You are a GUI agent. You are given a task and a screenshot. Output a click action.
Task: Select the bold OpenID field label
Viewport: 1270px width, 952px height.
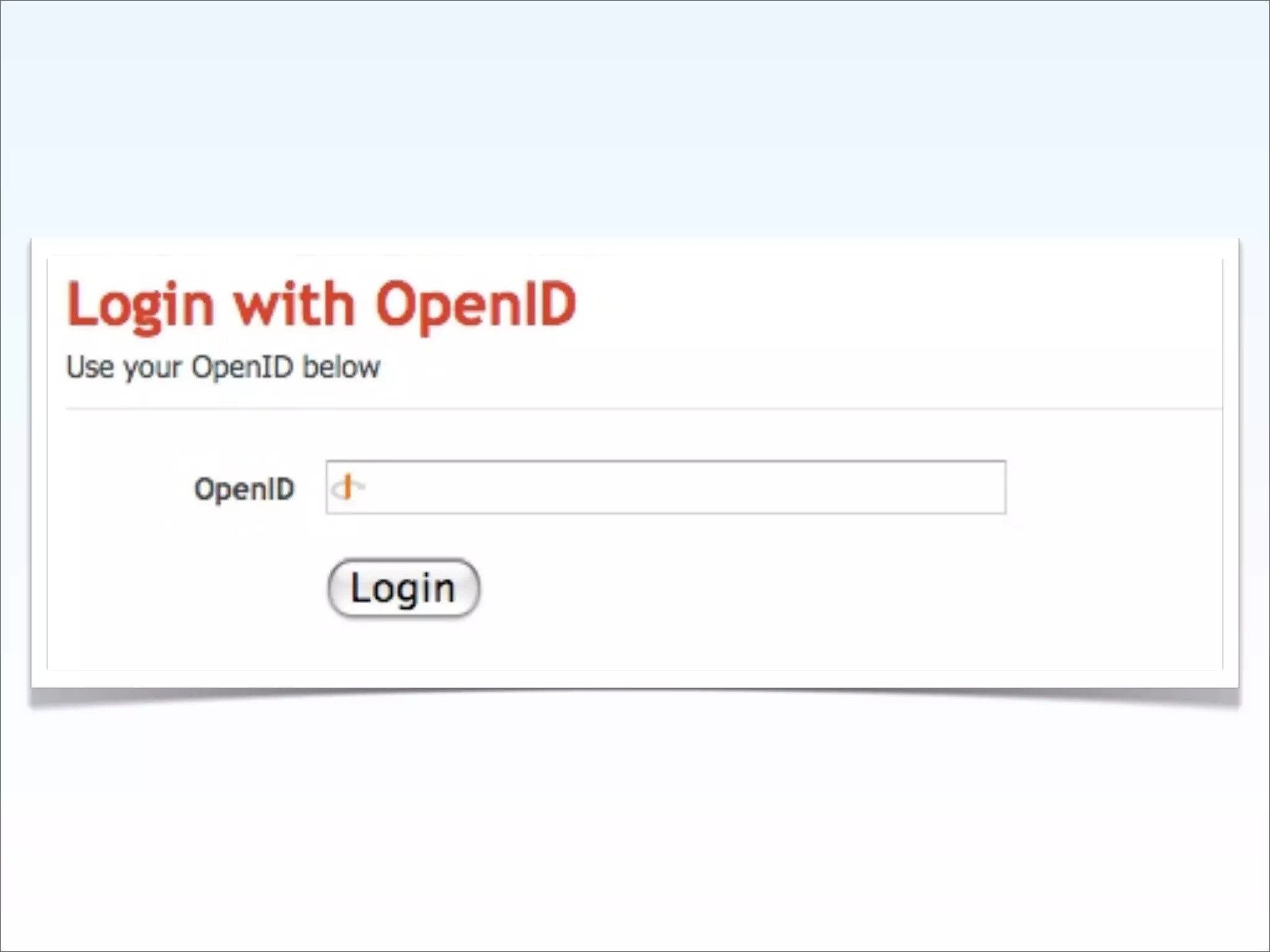[x=244, y=489]
